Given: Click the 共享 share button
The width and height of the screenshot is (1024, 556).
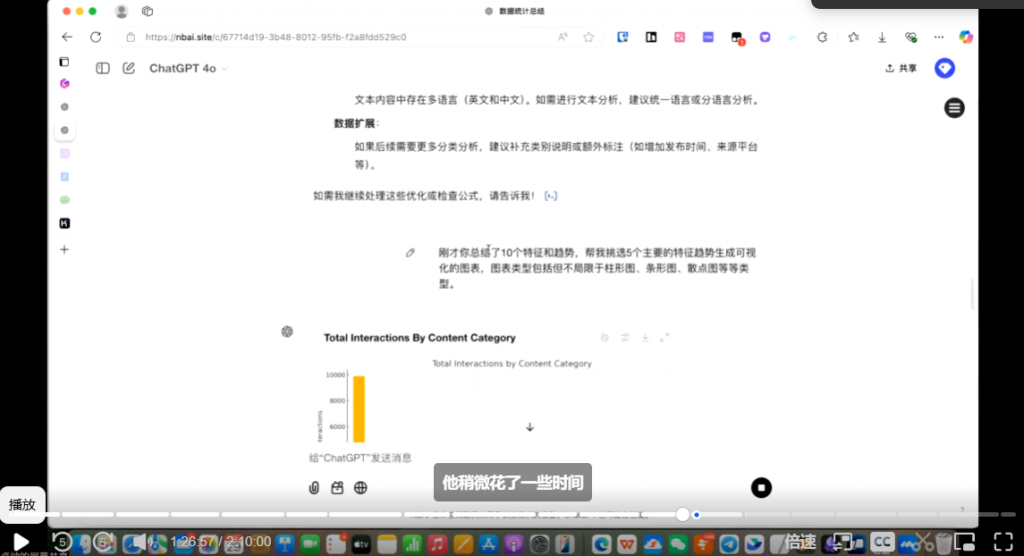Looking at the screenshot, I should pos(901,68).
